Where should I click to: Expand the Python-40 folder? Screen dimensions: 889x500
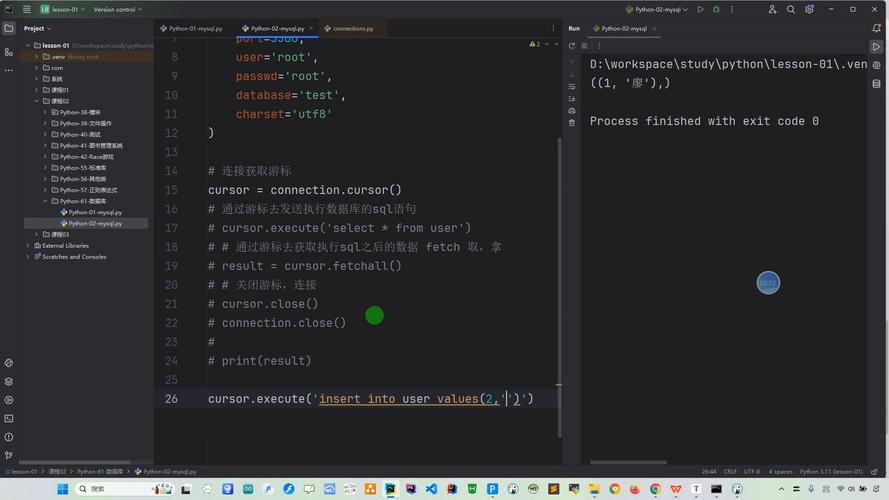(x=46, y=134)
